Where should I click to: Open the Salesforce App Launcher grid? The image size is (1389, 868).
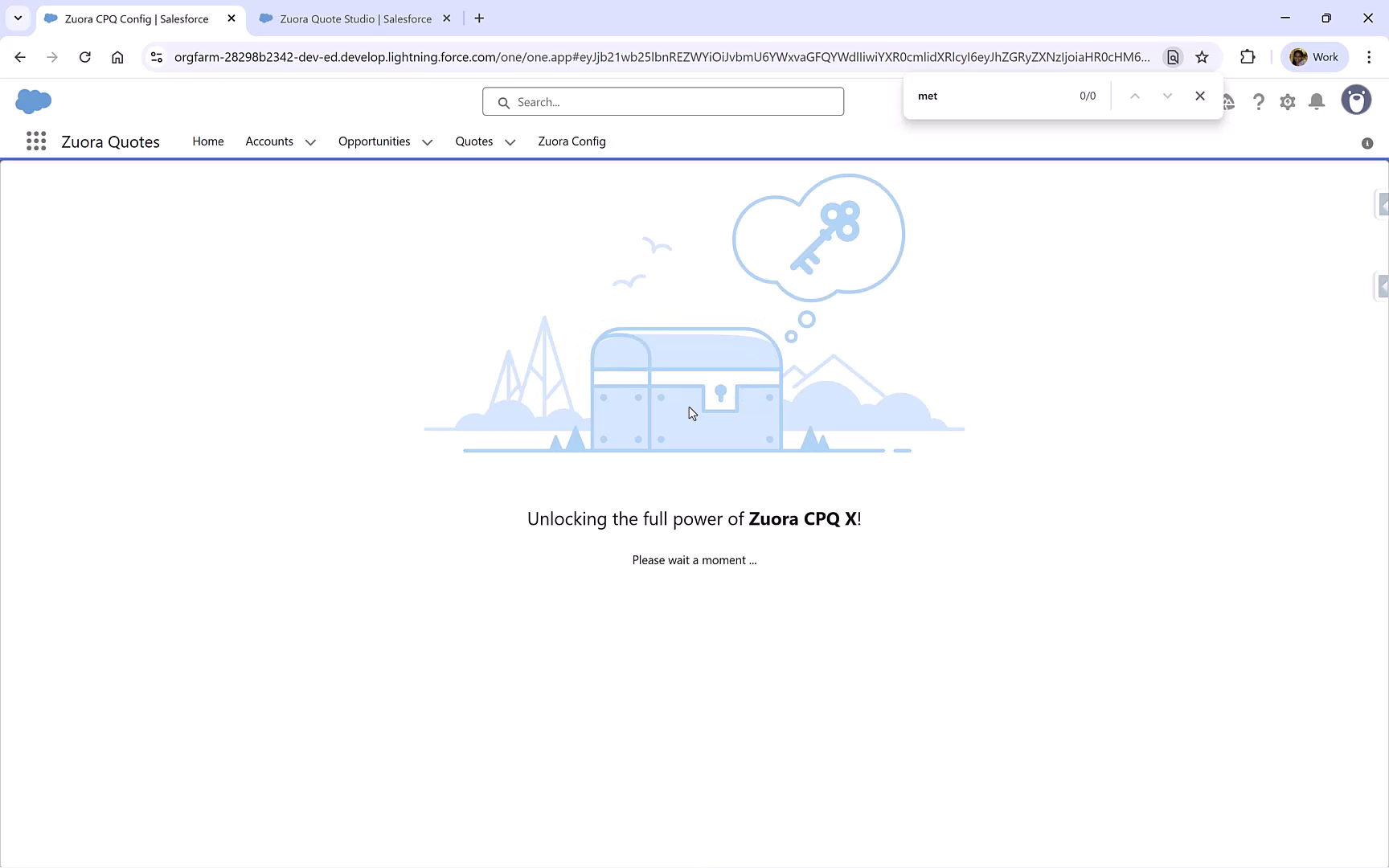(x=35, y=141)
